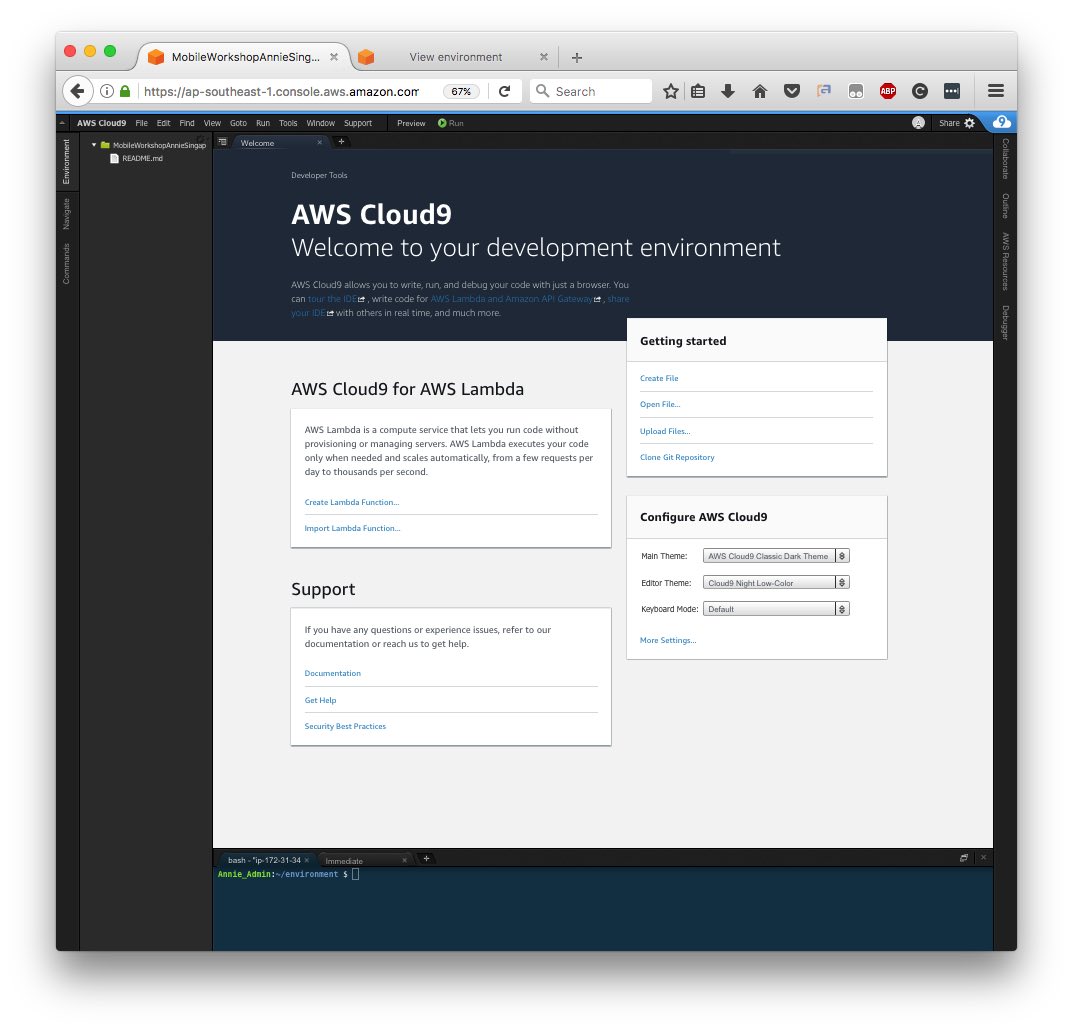Open Cloud9 preferences gear icon
This screenshot has width=1073, height=1031.
coord(970,123)
